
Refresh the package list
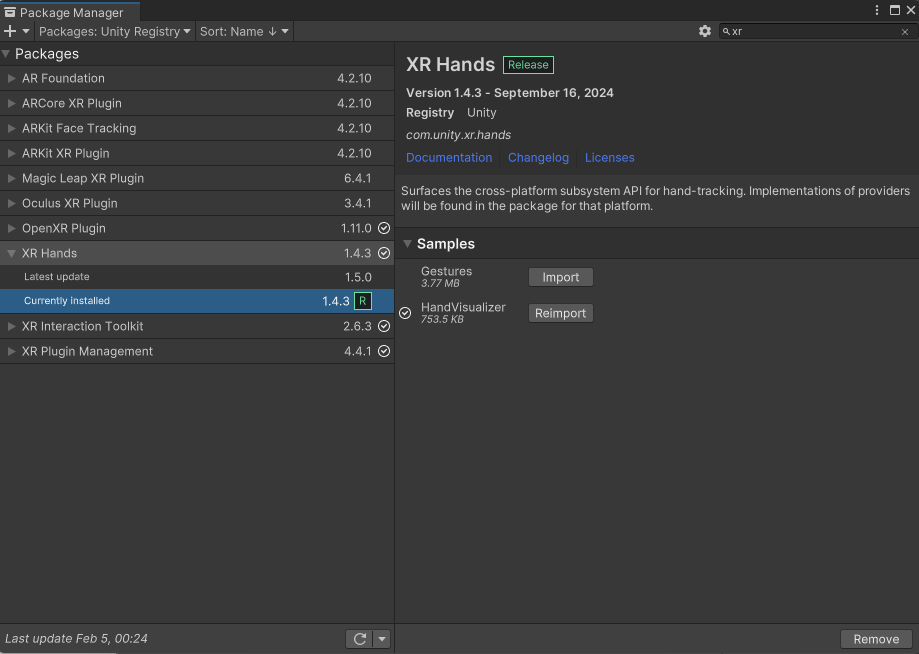coord(359,639)
